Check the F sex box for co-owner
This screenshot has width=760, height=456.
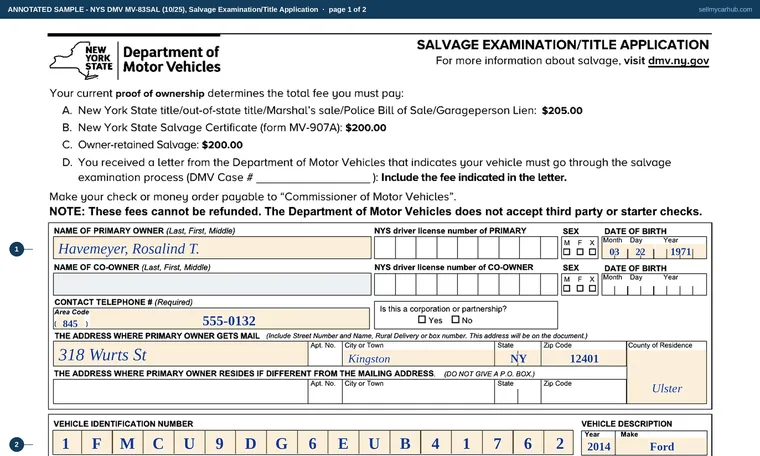(580, 288)
